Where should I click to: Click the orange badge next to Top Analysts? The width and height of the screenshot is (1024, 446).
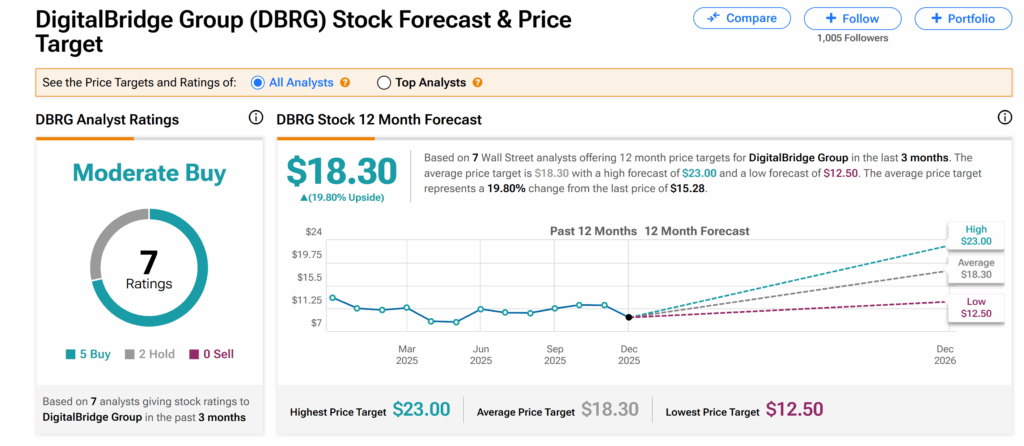click(x=477, y=83)
